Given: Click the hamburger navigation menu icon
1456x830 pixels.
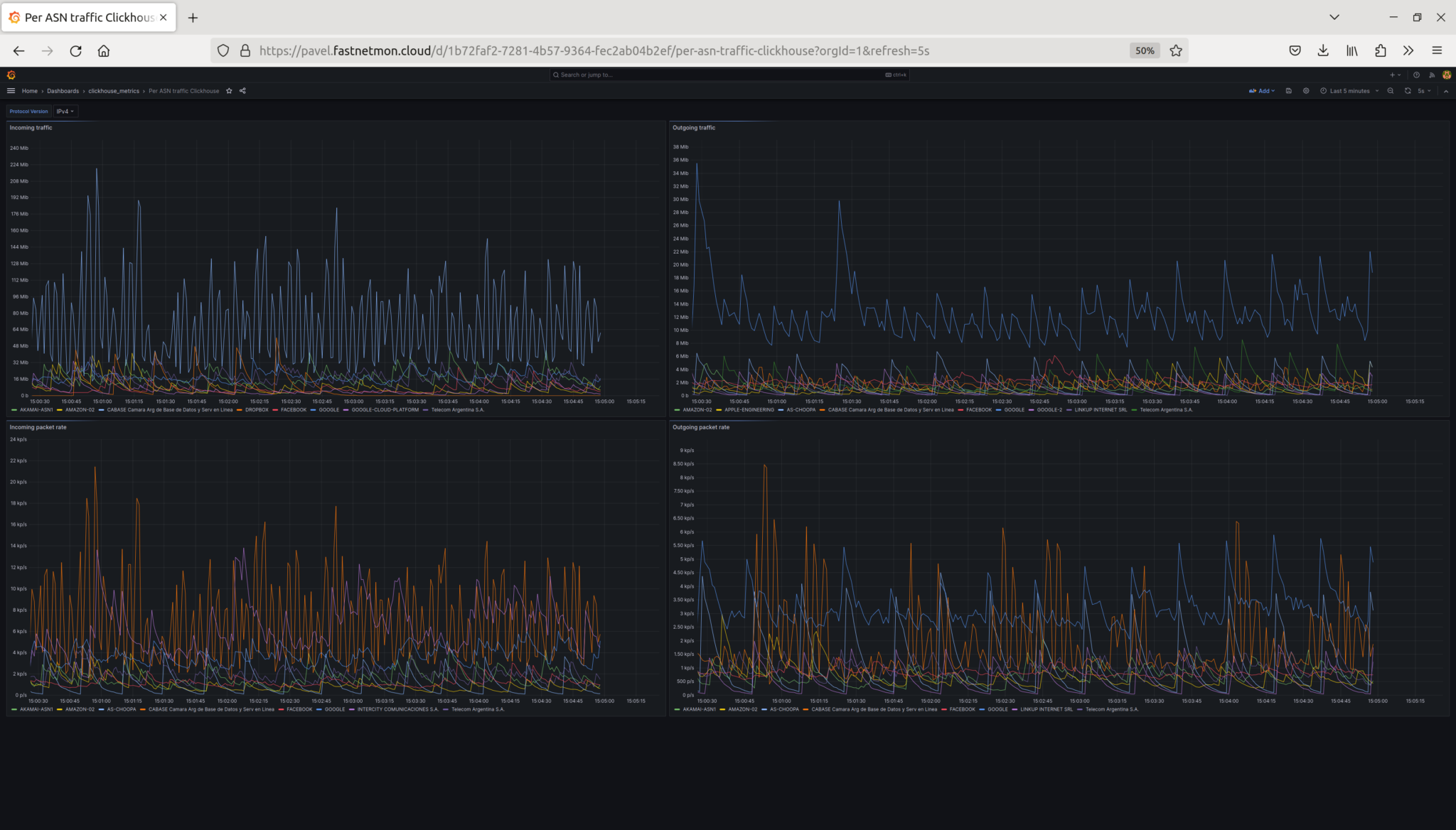Looking at the screenshot, I should pyautogui.click(x=11, y=91).
